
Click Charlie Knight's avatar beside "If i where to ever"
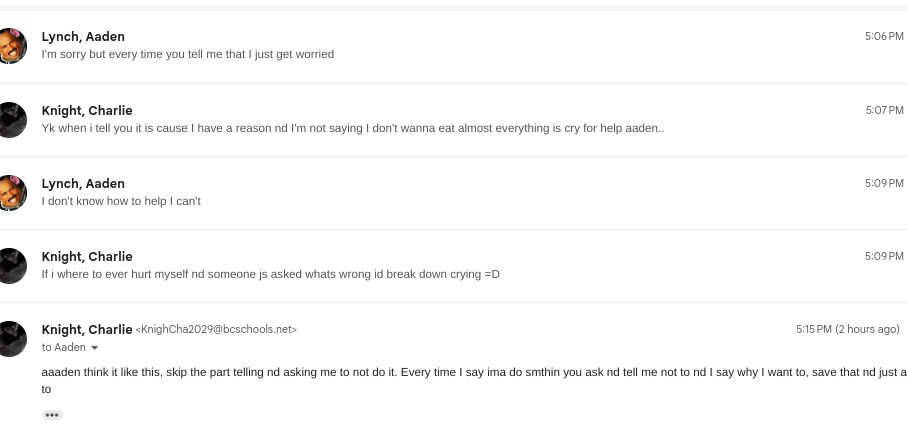(12, 265)
